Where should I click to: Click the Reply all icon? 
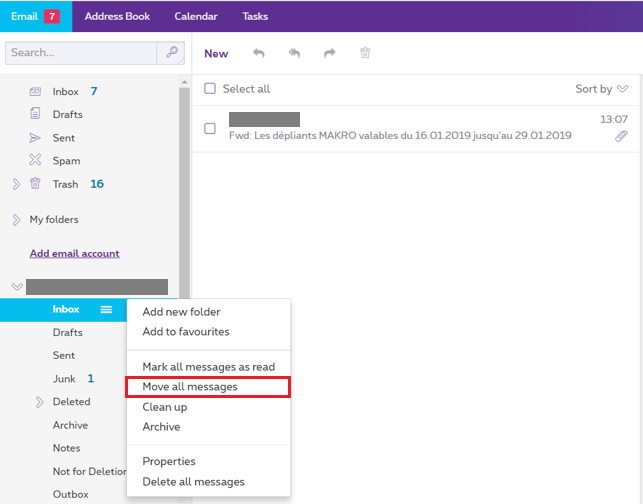(294, 53)
